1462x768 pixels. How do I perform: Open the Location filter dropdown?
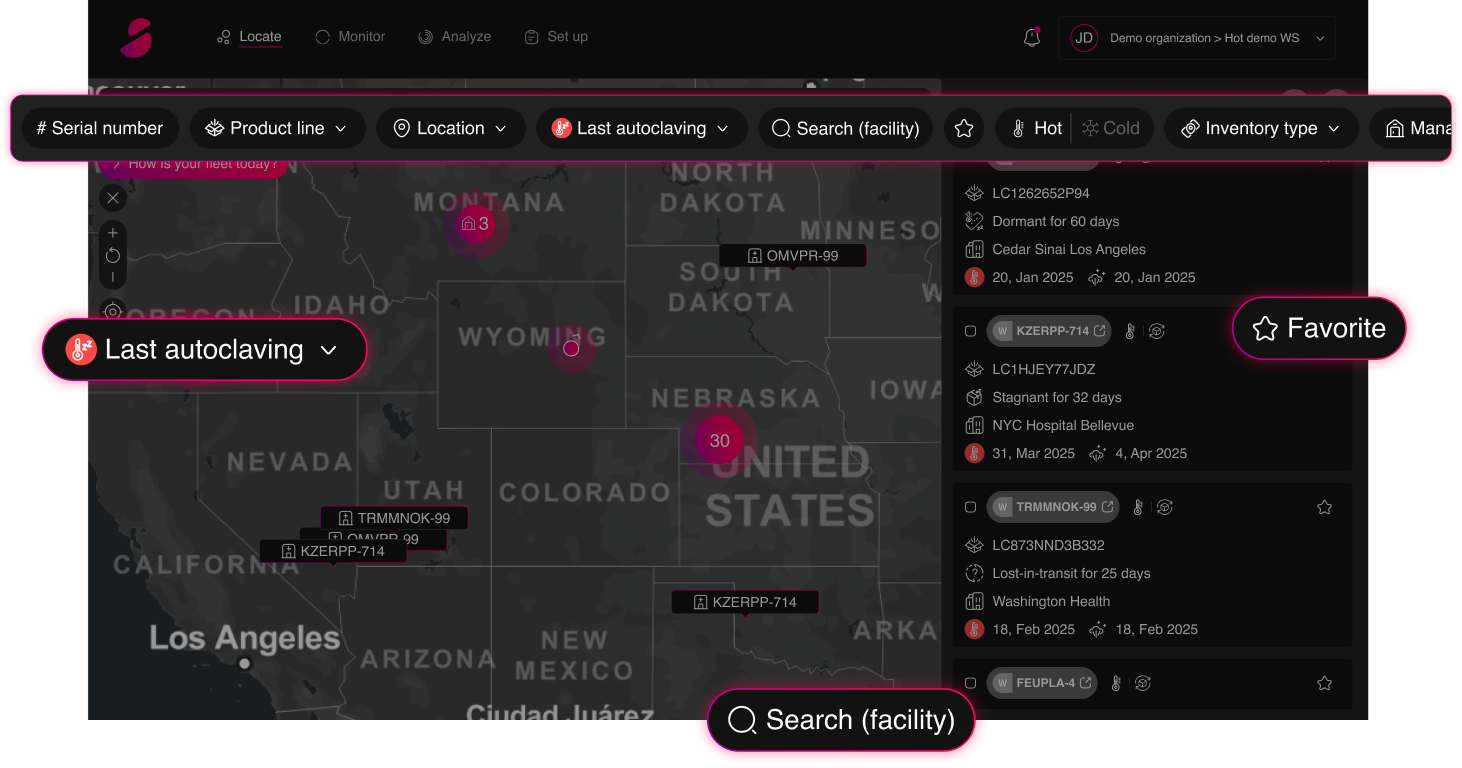pos(450,128)
